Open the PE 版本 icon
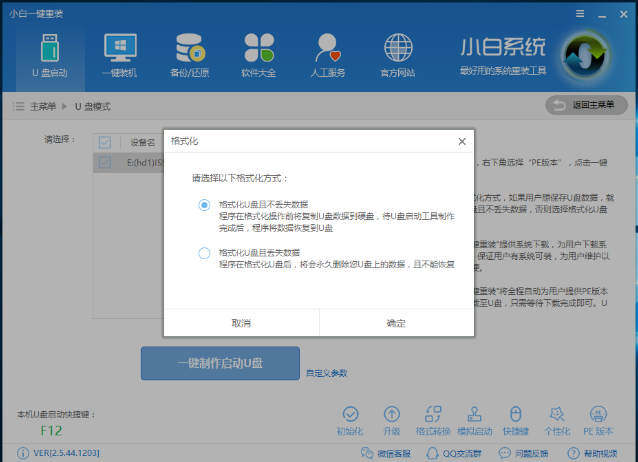Screen dimensions: 638x462 [598, 414]
